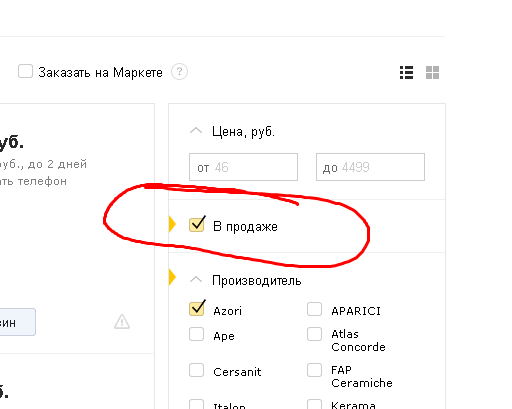The height and width of the screenshot is (409, 512).
Task: Select Ape manufacturer checkbox
Action: (x=196, y=334)
